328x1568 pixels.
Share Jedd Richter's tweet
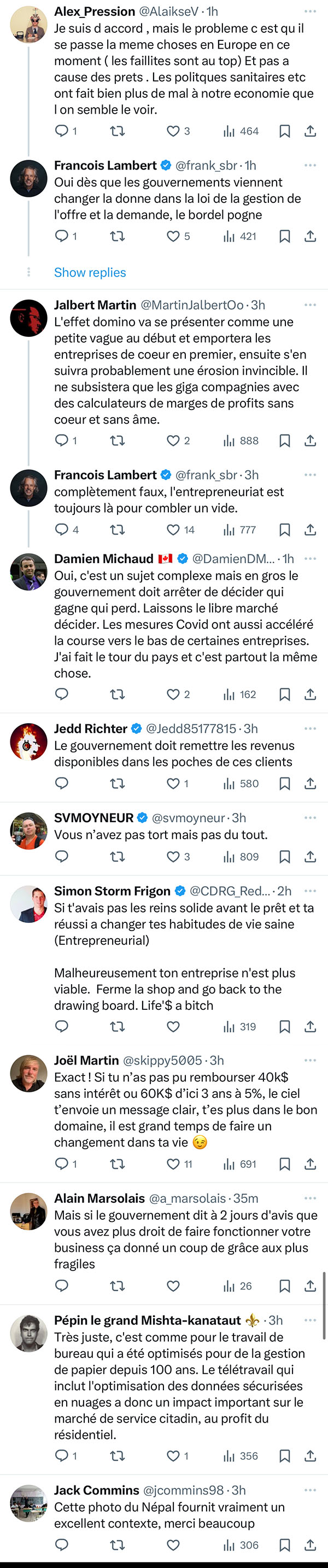tap(311, 783)
